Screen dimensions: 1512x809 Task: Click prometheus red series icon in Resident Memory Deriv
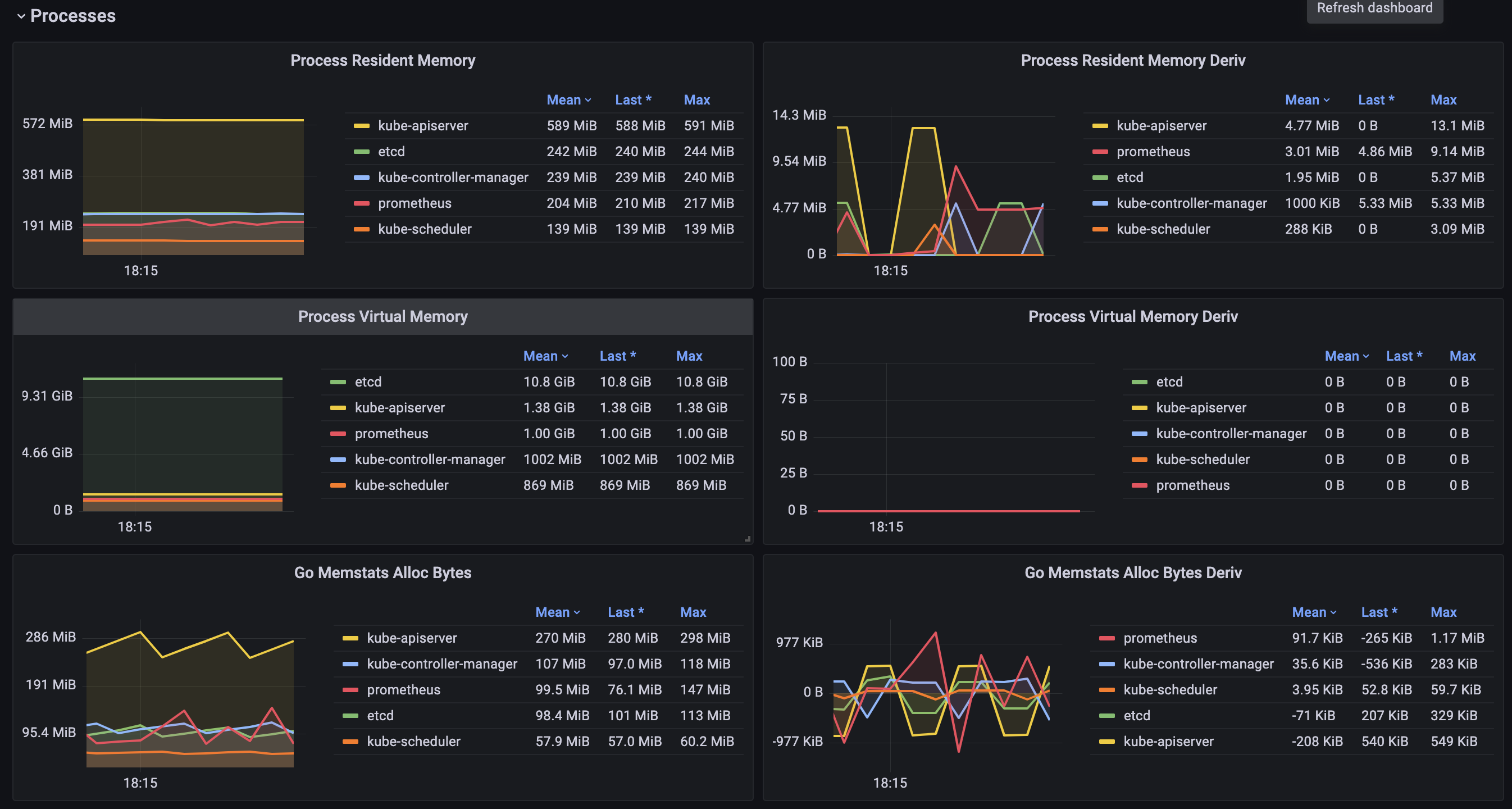click(1100, 152)
